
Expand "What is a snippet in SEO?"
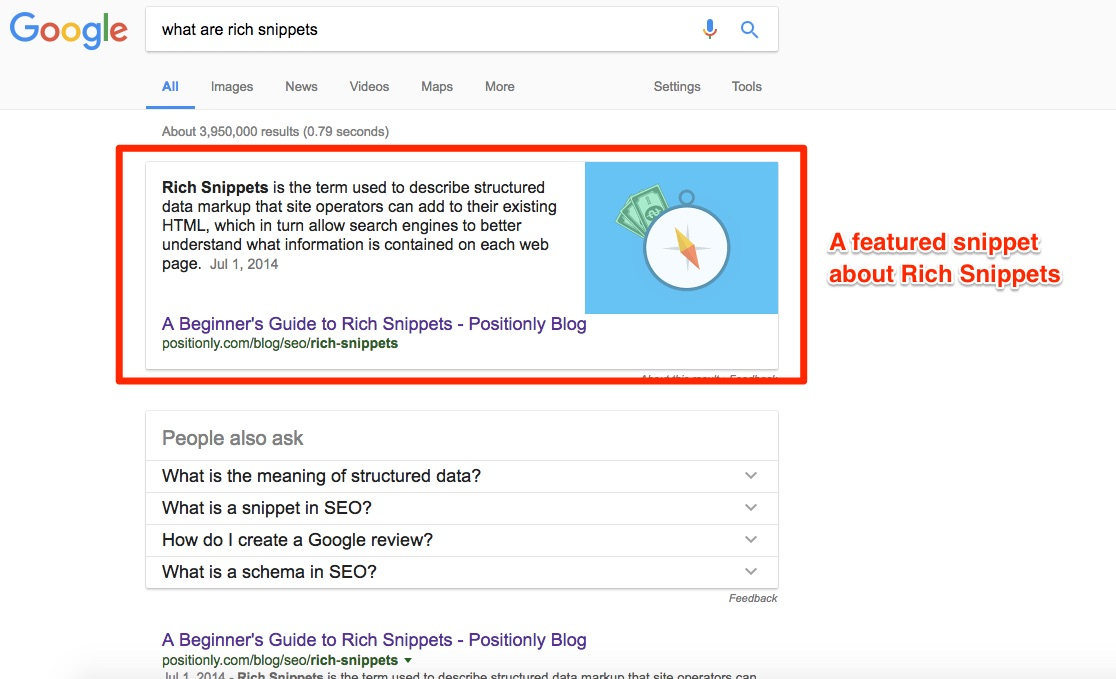(461, 508)
